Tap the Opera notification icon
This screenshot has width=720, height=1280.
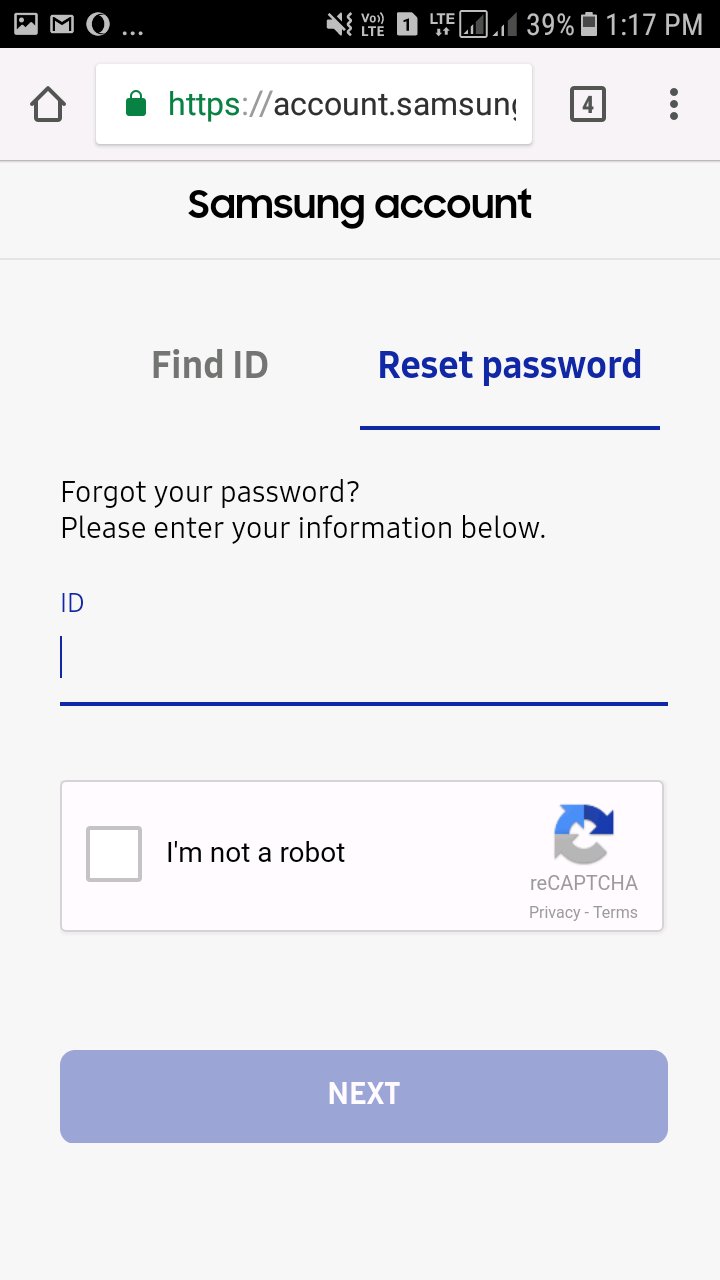coord(97,24)
